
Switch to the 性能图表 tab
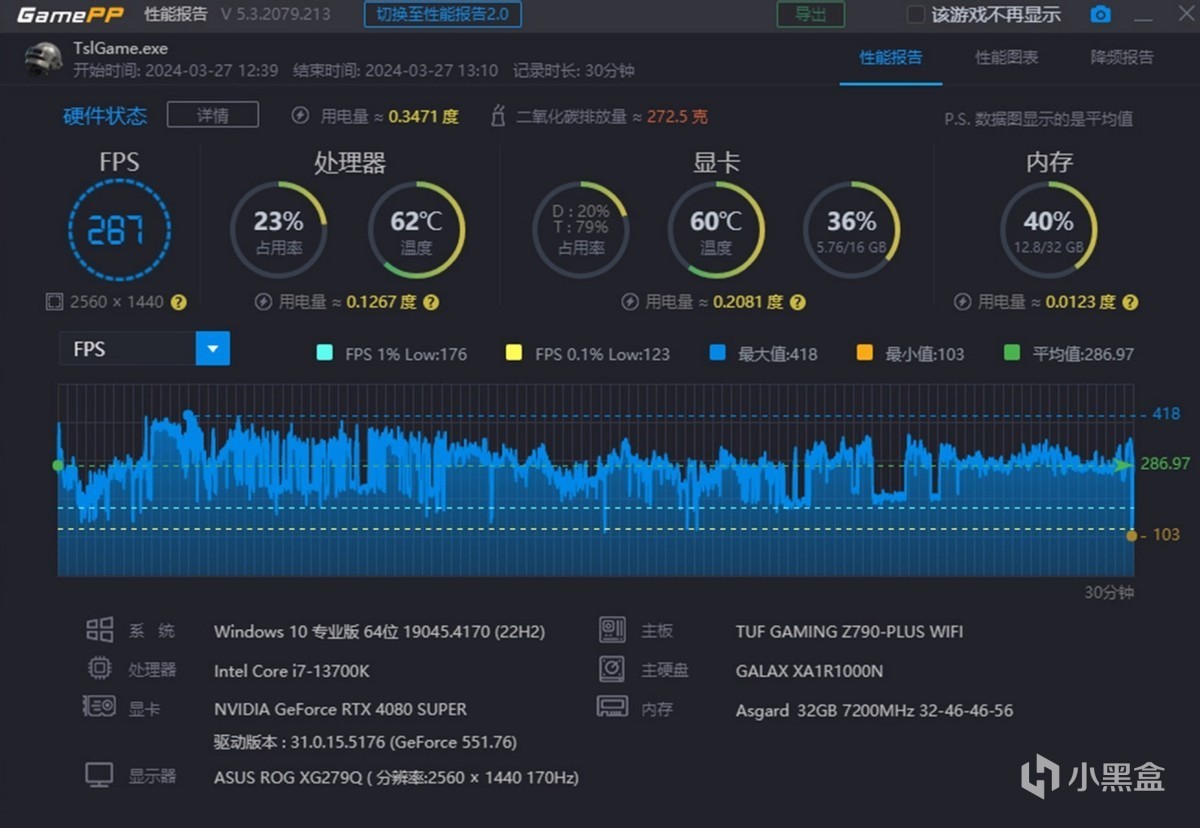[x=1007, y=58]
